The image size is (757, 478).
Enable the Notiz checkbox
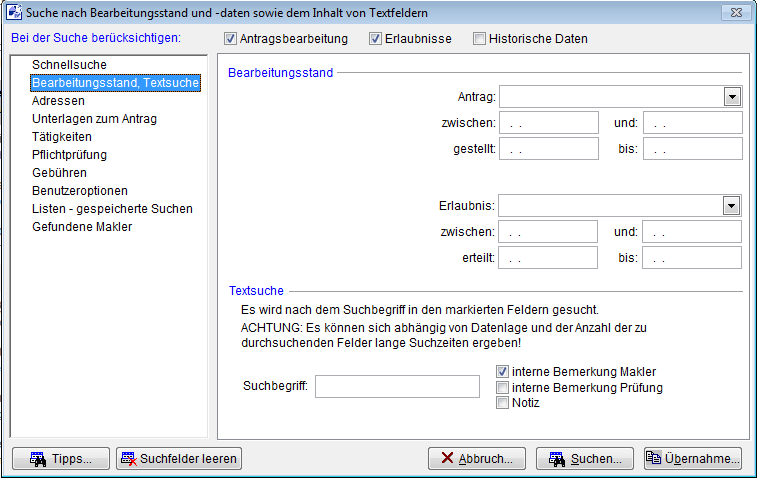(x=503, y=403)
